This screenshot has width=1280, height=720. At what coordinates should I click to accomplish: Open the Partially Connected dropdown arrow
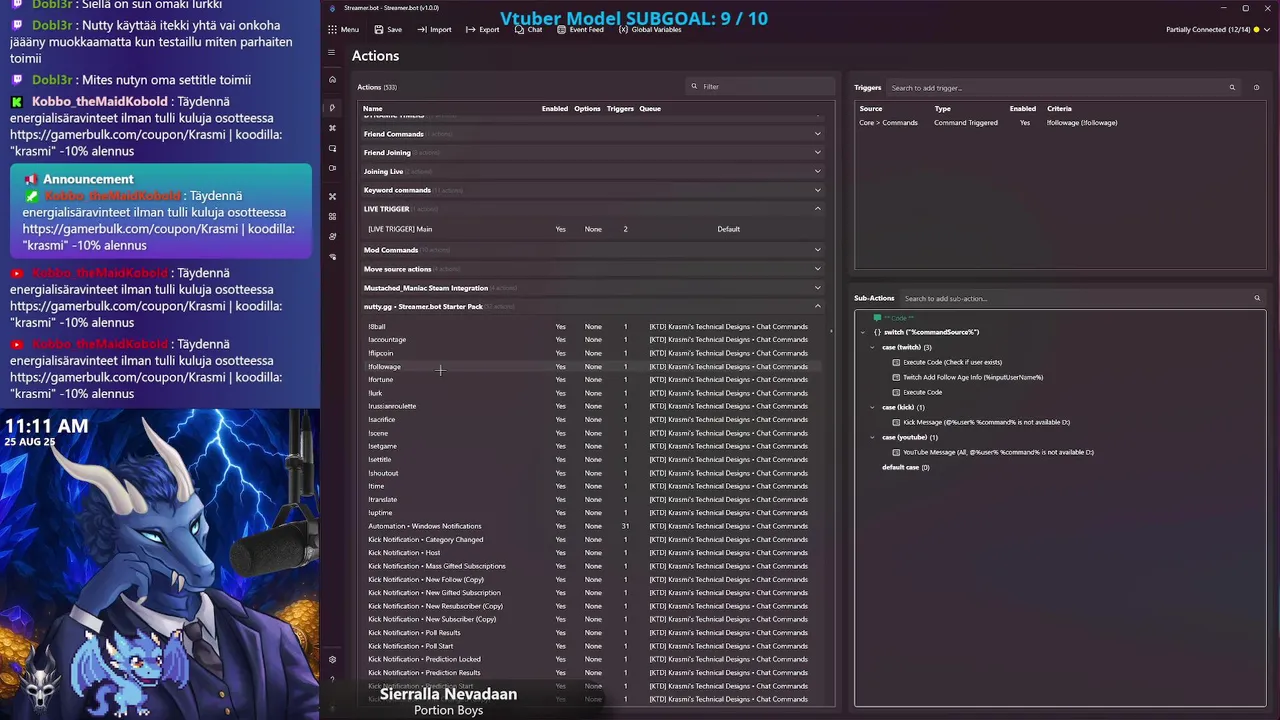tap(1269, 29)
